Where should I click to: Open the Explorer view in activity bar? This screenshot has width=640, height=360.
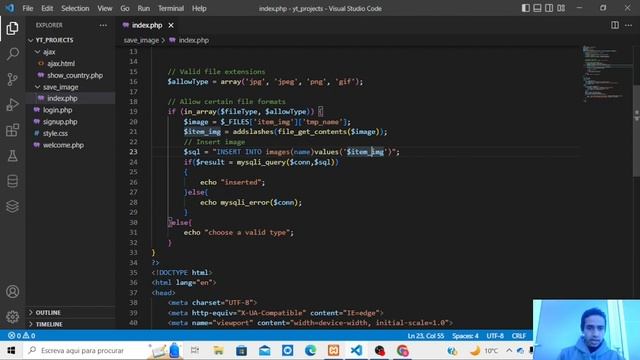[x=12, y=29]
